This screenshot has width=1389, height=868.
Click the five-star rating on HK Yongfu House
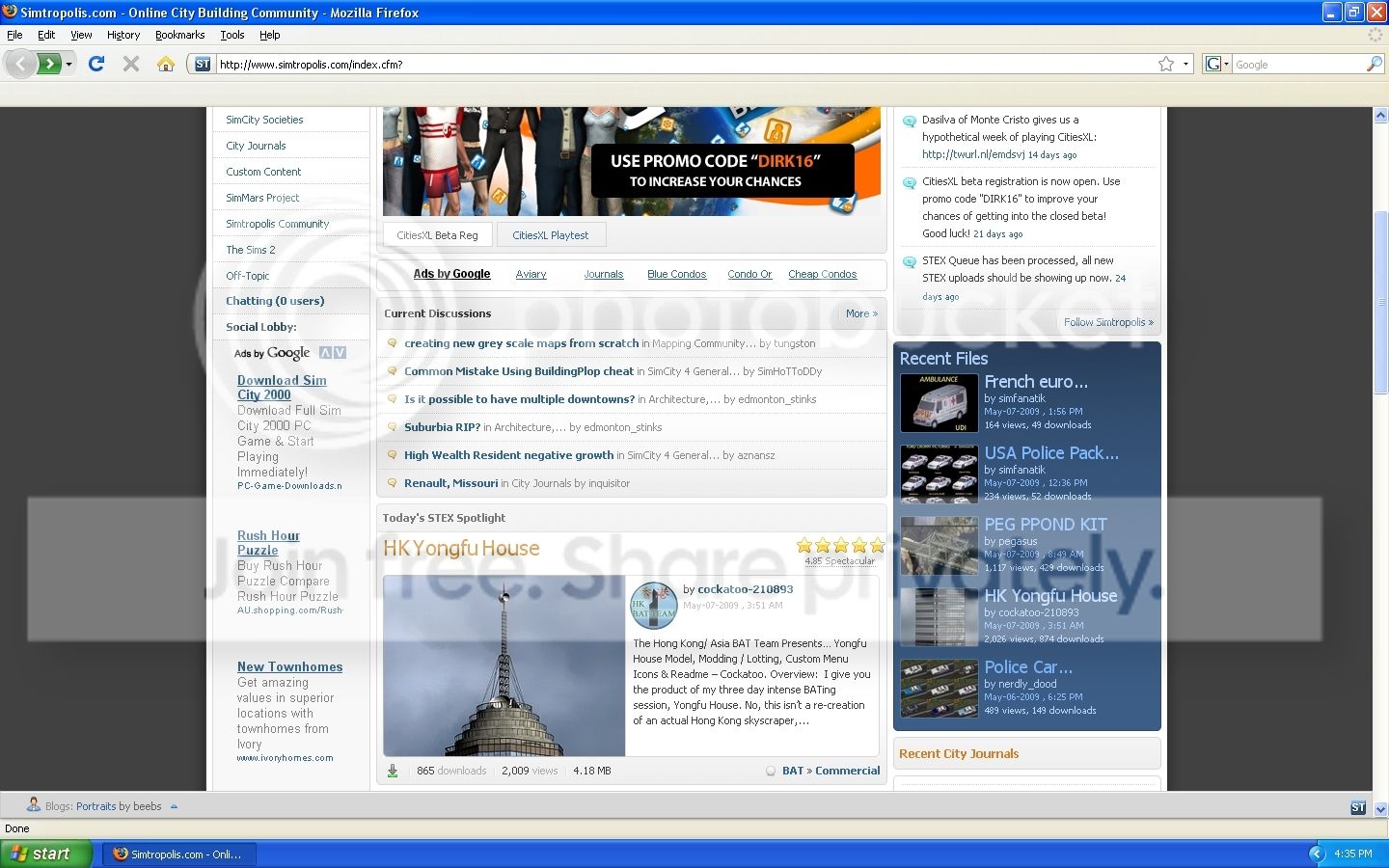[841, 545]
